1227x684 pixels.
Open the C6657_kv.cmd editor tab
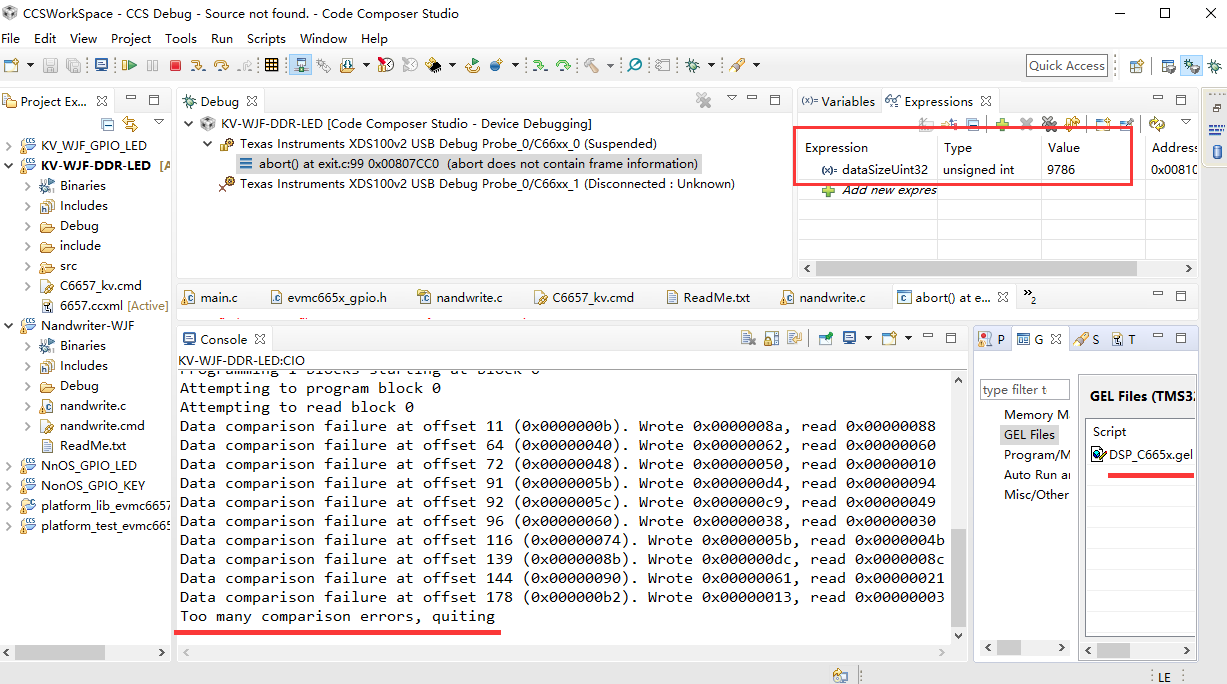point(585,297)
